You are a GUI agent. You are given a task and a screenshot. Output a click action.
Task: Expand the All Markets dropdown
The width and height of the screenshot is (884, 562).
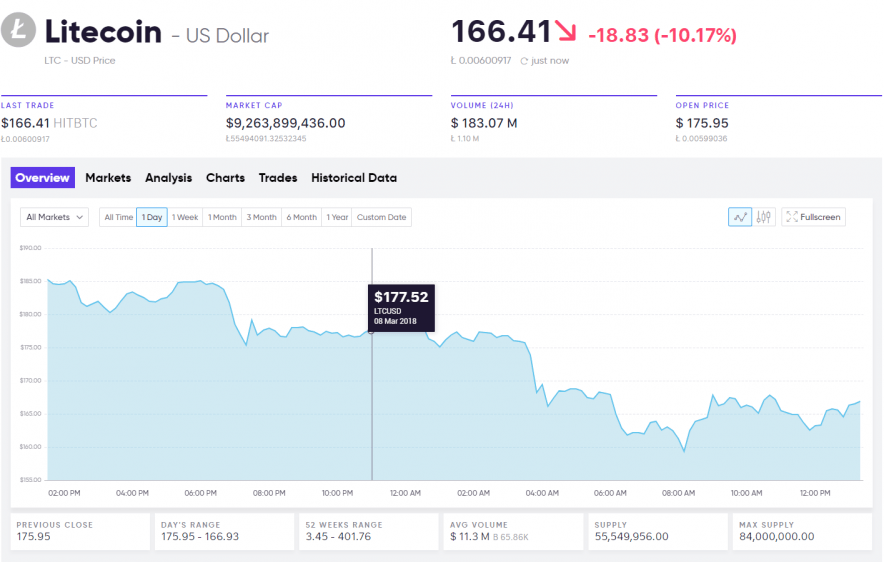click(x=55, y=217)
